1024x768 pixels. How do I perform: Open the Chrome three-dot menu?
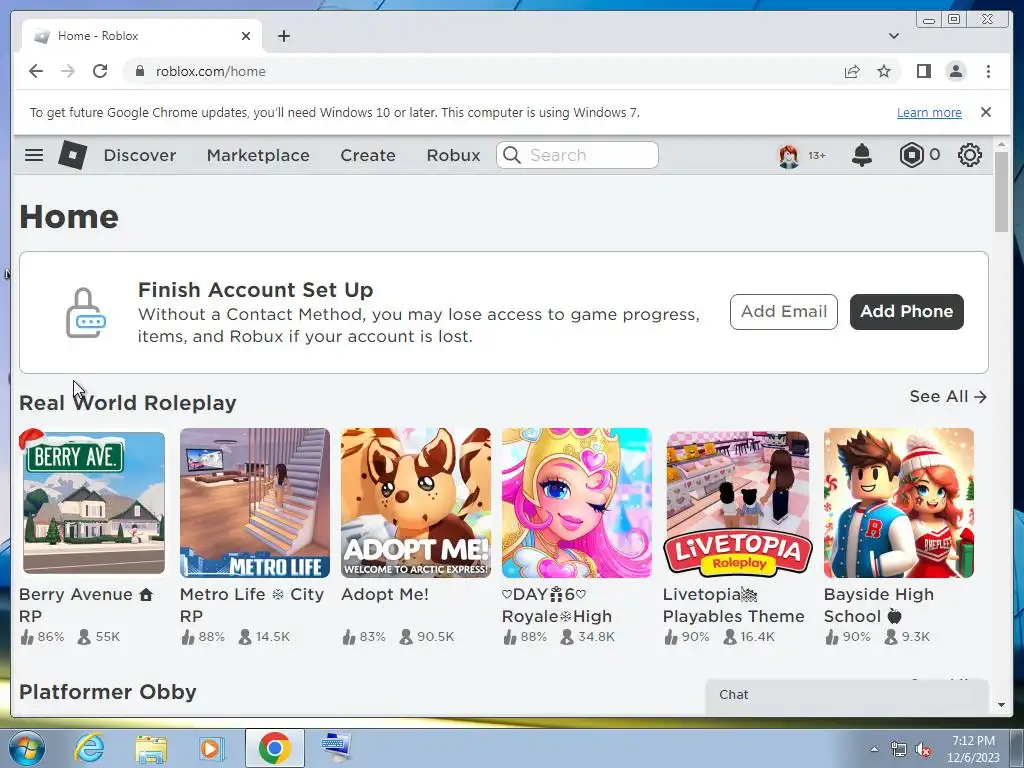coord(988,71)
